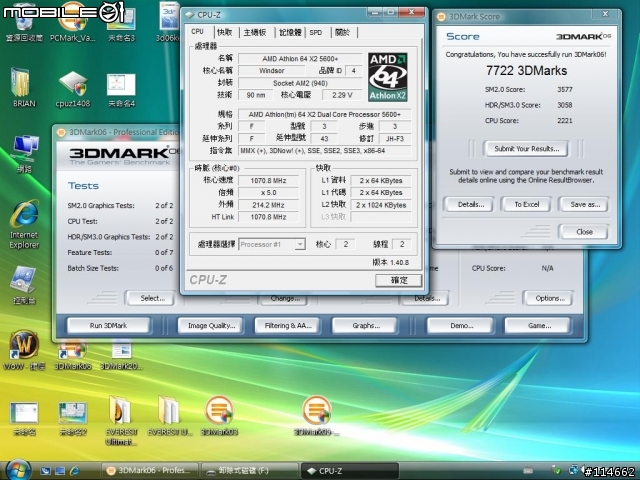Click the Game... button

click(x=538, y=325)
